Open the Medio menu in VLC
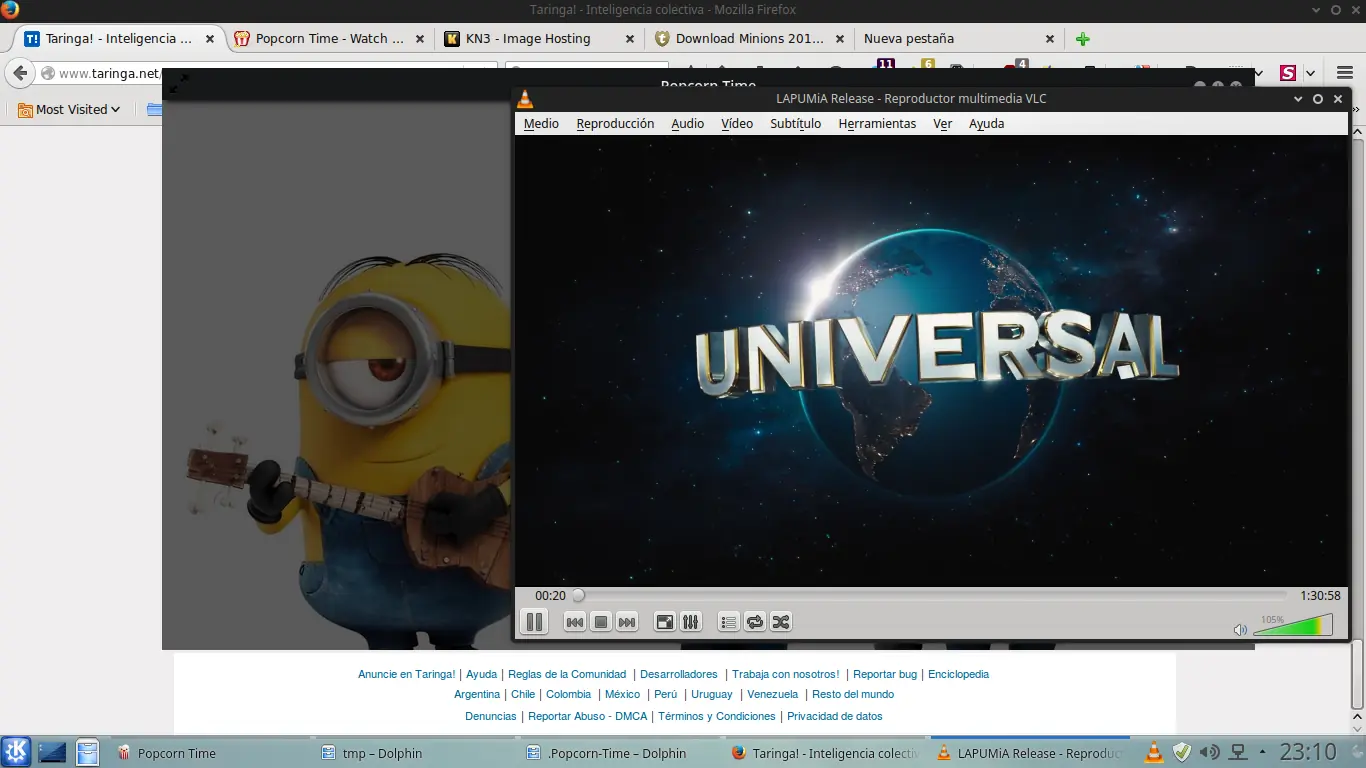Screen dimensions: 1366x768 click(541, 124)
